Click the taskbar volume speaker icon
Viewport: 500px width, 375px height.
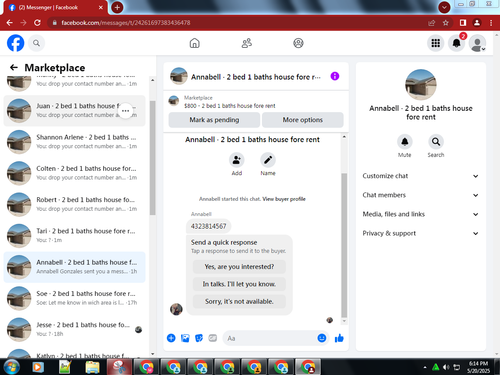coord(446,367)
